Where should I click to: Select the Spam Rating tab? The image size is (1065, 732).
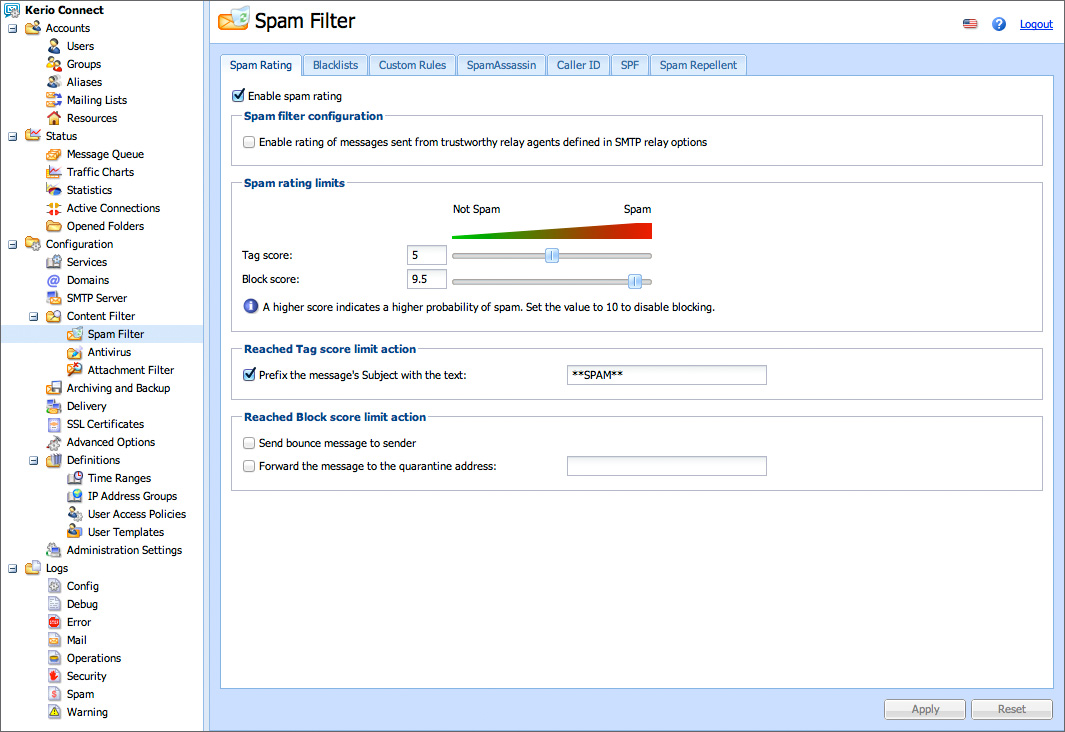[261, 65]
